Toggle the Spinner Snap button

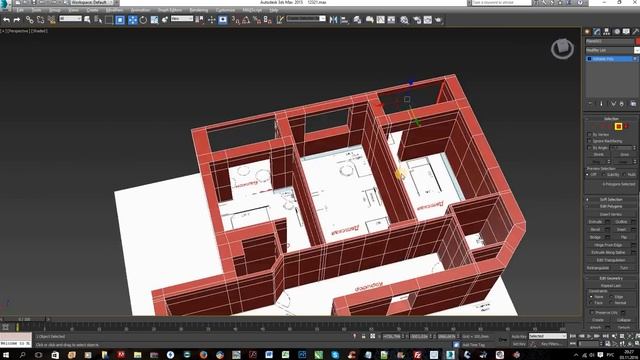click(268, 20)
